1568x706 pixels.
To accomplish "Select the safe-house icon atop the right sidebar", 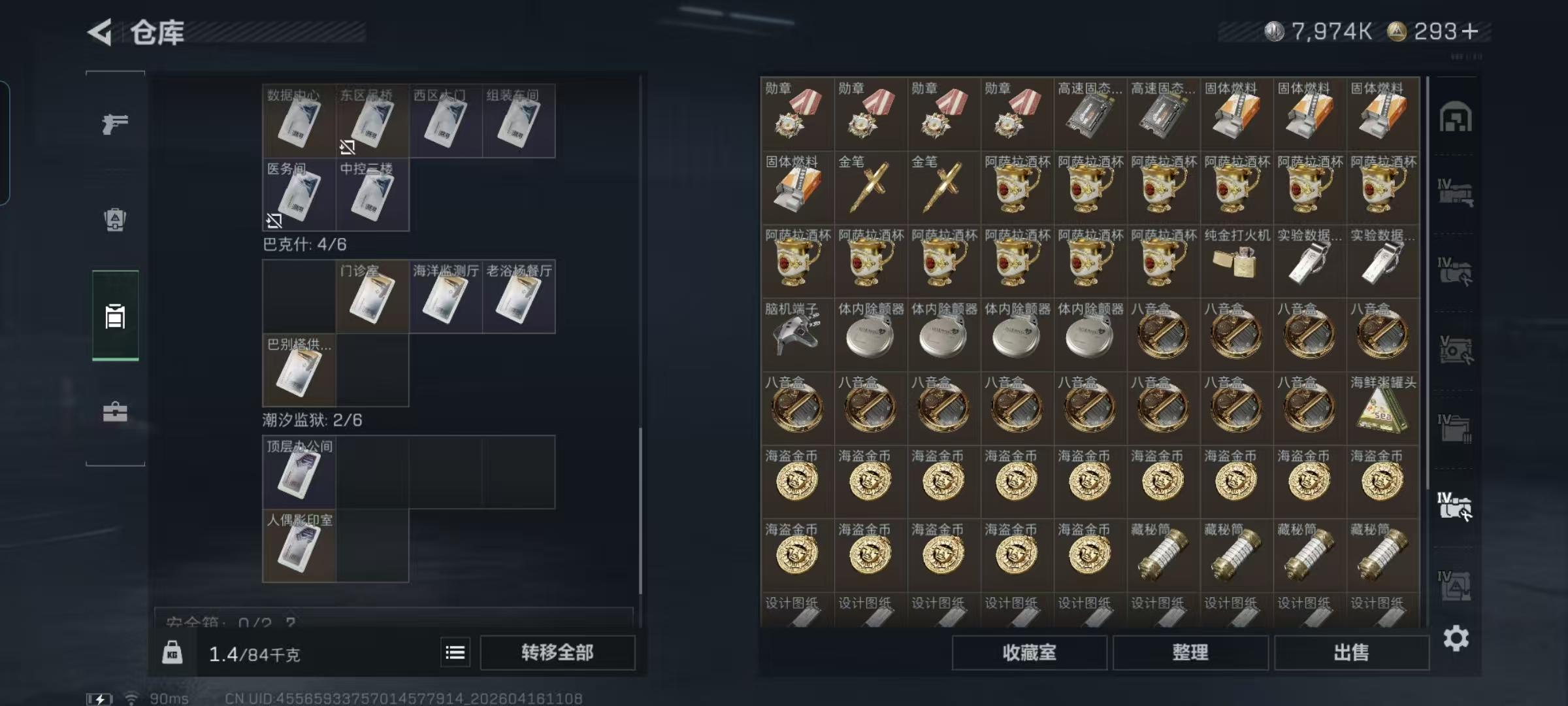I will (x=1456, y=117).
